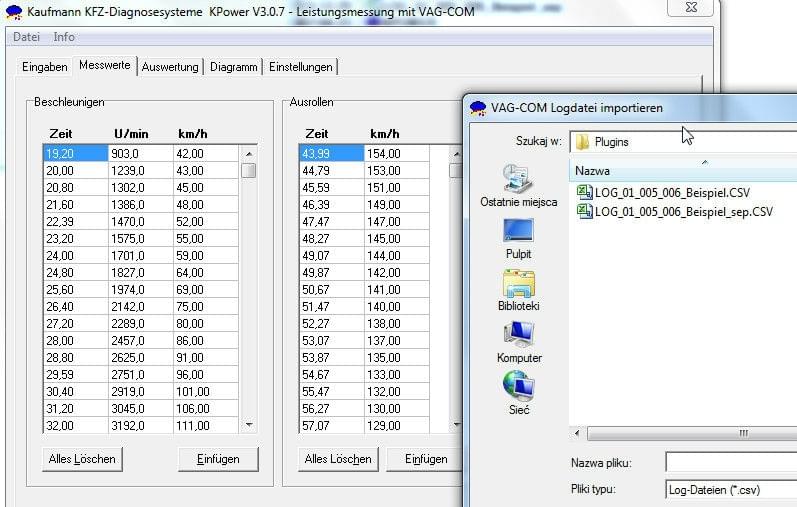Open Biblioteki libraries location
This screenshot has width=797, height=507.
click(x=518, y=290)
